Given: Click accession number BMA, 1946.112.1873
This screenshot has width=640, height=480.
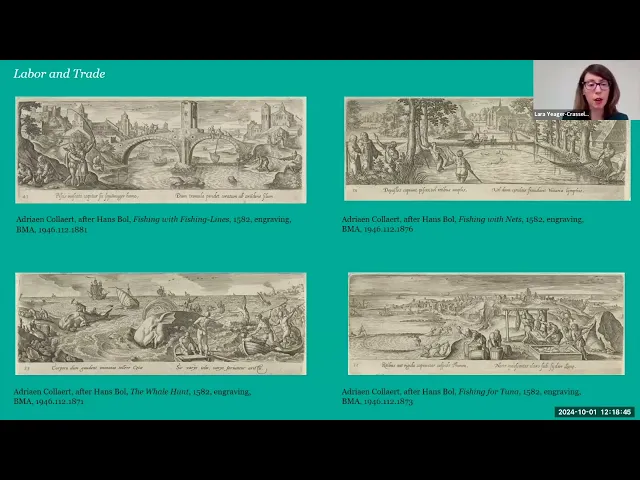Looking at the screenshot, I should [377, 402].
